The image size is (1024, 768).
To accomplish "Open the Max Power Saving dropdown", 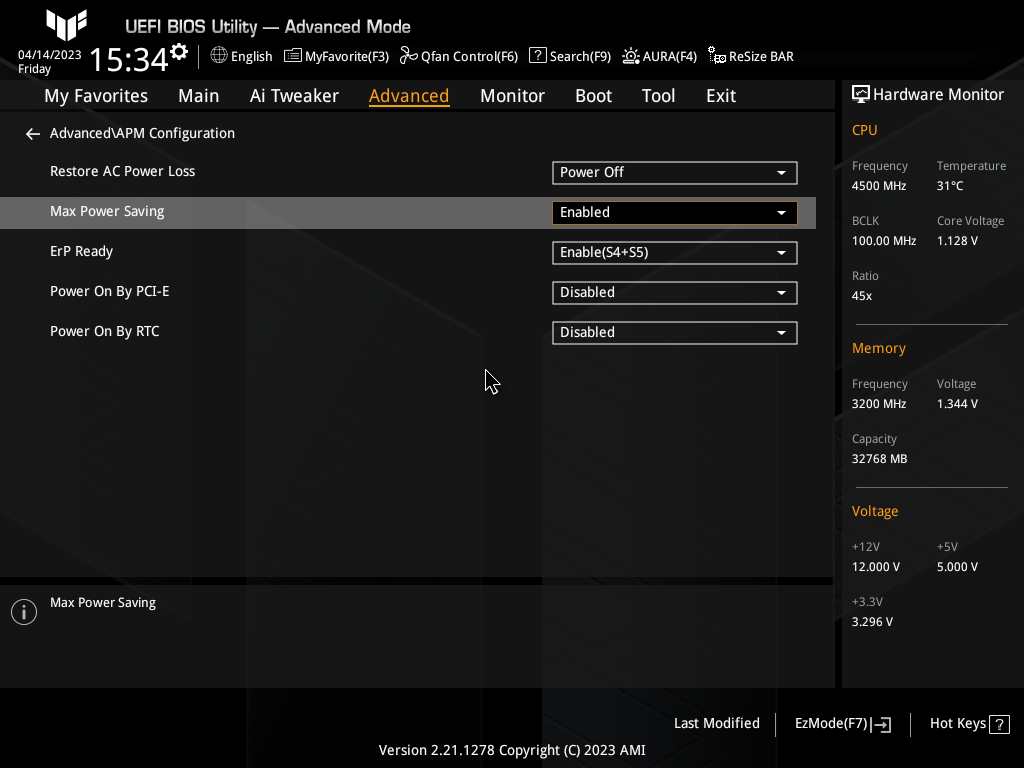I will pos(675,212).
